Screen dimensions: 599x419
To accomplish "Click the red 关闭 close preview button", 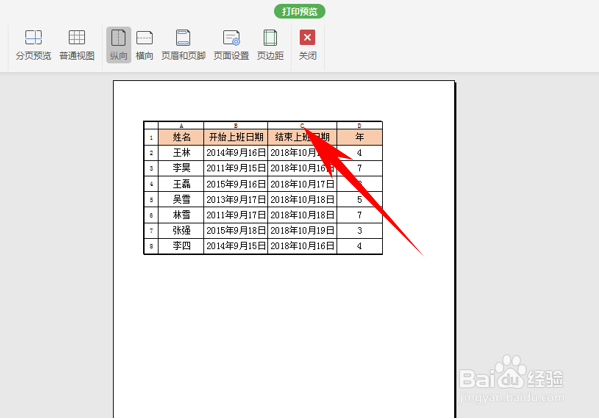I will [308, 45].
